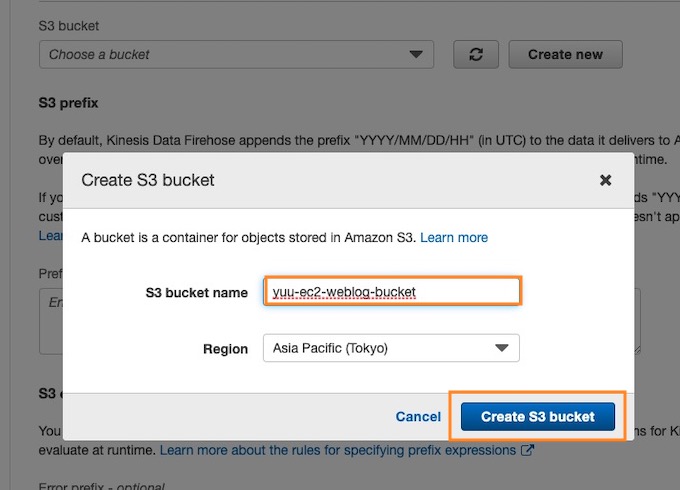Image resolution: width=680 pixels, height=490 pixels.
Task: Open the Choose a bucket combo box
Action: (236, 55)
